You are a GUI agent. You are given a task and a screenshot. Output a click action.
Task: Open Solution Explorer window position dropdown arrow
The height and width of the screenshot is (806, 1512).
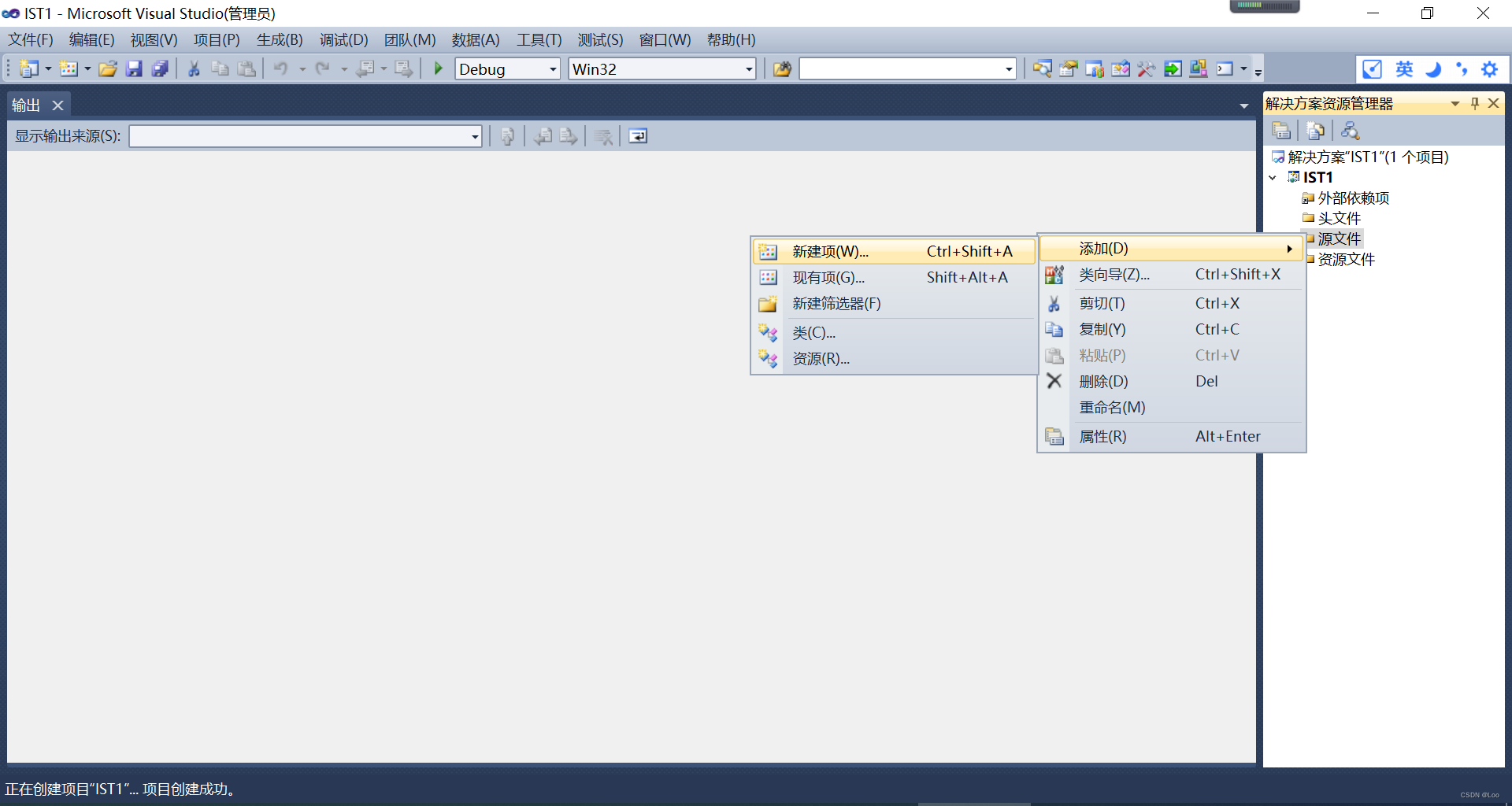click(1455, 103)
